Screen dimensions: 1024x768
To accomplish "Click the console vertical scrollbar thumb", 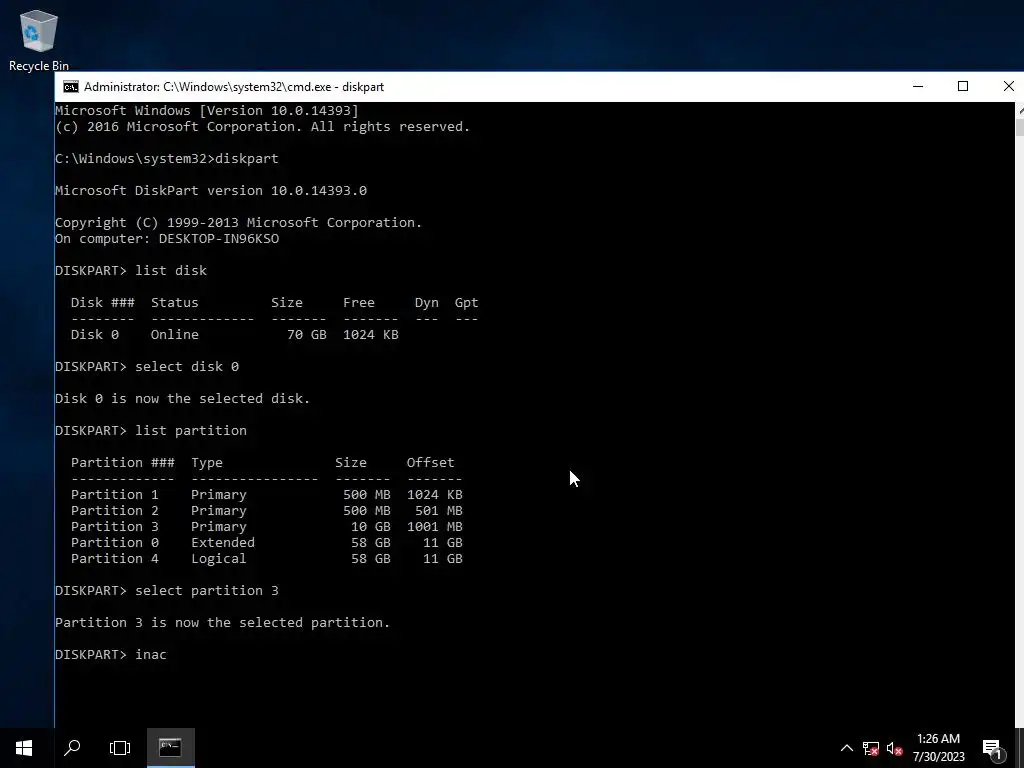I will pyautogui.click(x=1019, y=127).
